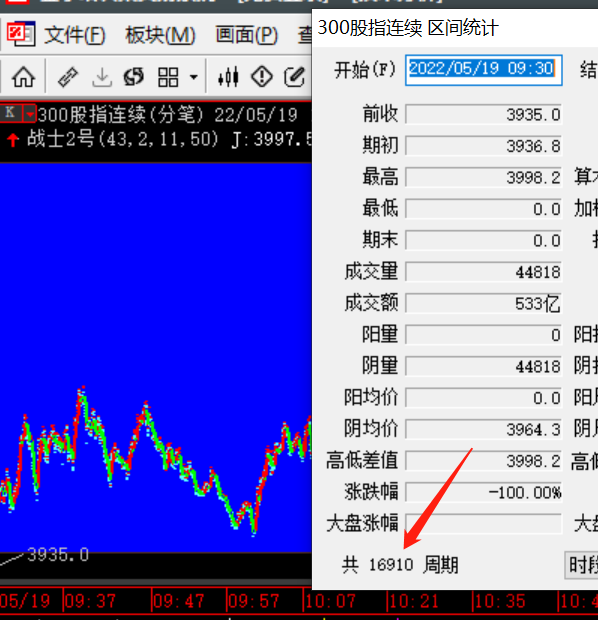This screenshot has width=598, height=620.
Task: Click the refresh swirl icon
Action: click(x=134, y=77)
